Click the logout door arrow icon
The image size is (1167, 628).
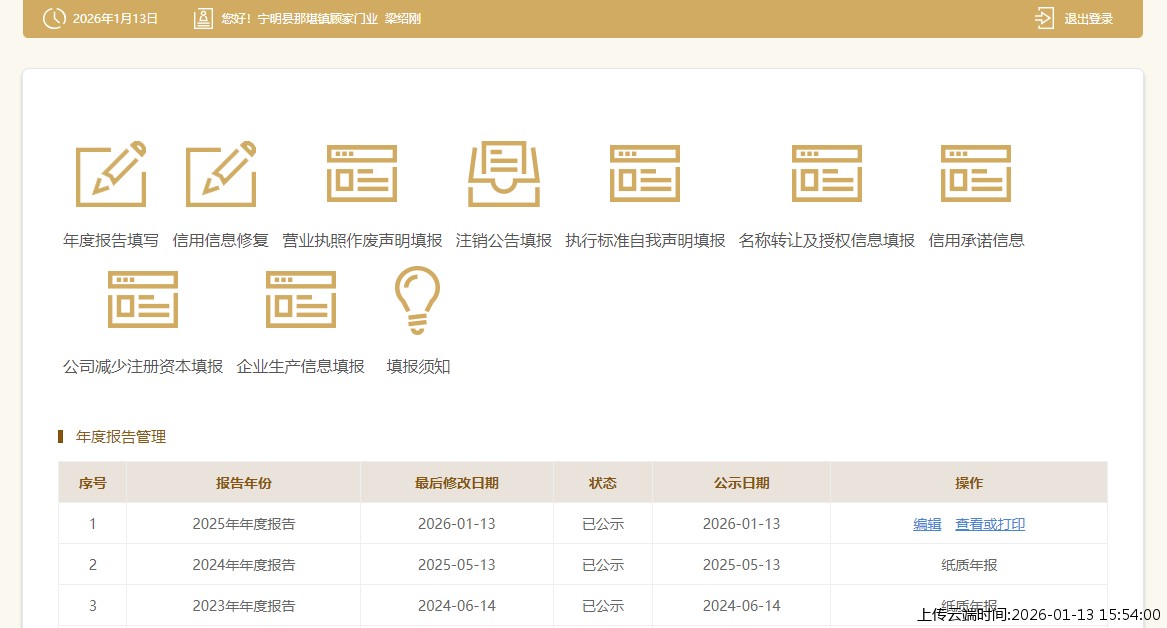point(1045,18)
